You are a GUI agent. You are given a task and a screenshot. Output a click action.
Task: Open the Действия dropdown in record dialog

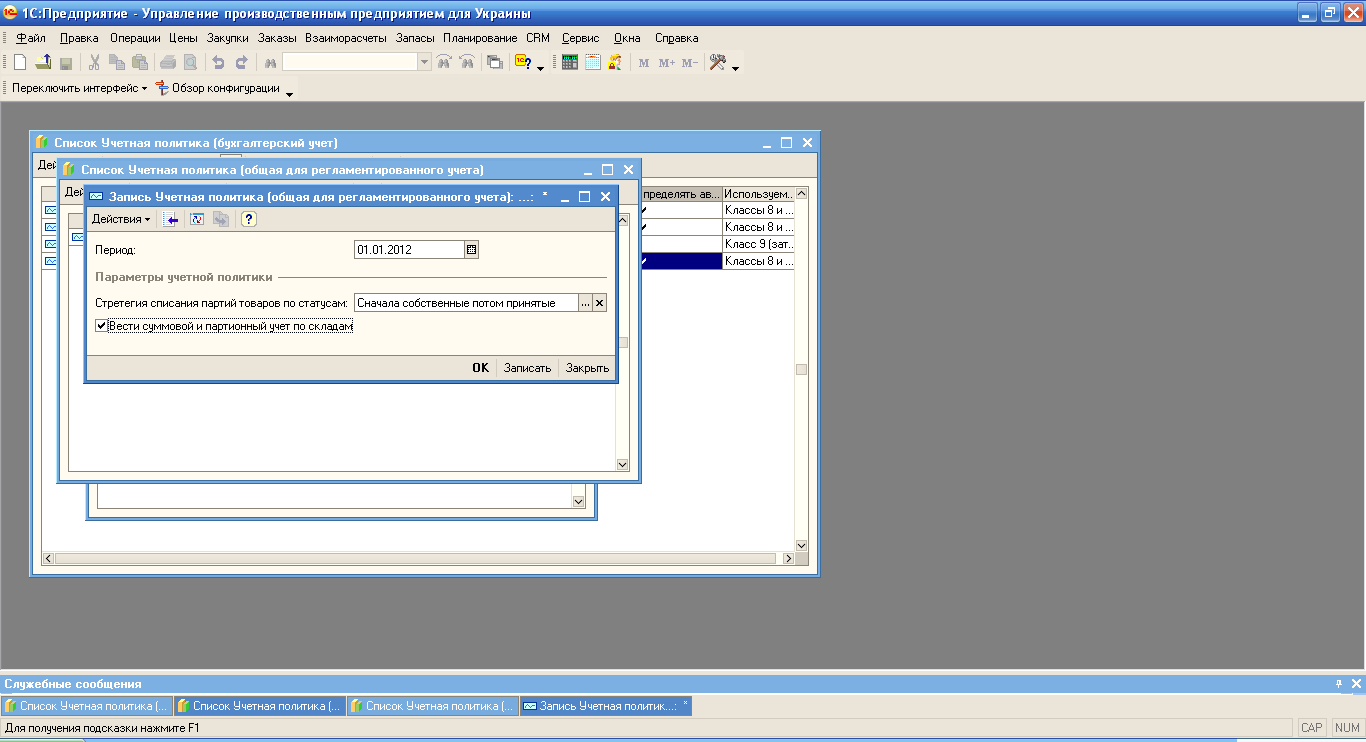coord(121,219)
